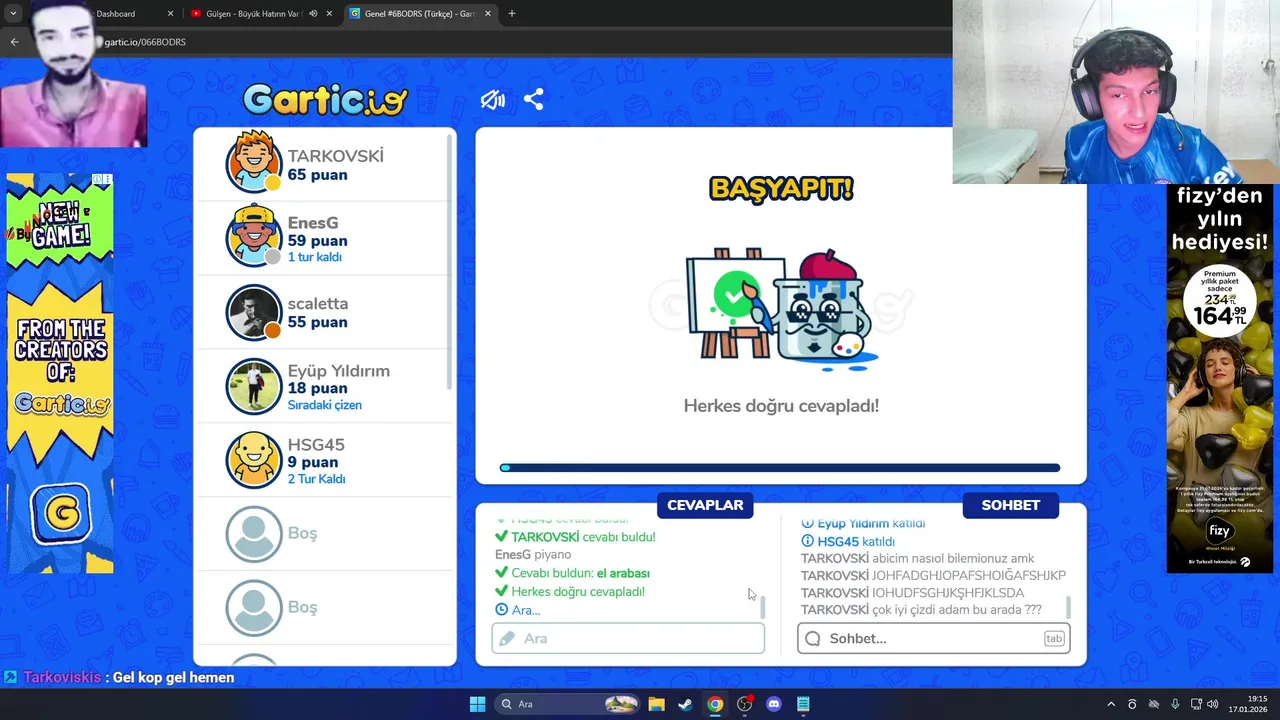Viewport: 1280px width, 720px height.
Task: Open the Notepad taskbar icon
Action: pyautogui.click(x=803, y=704)
